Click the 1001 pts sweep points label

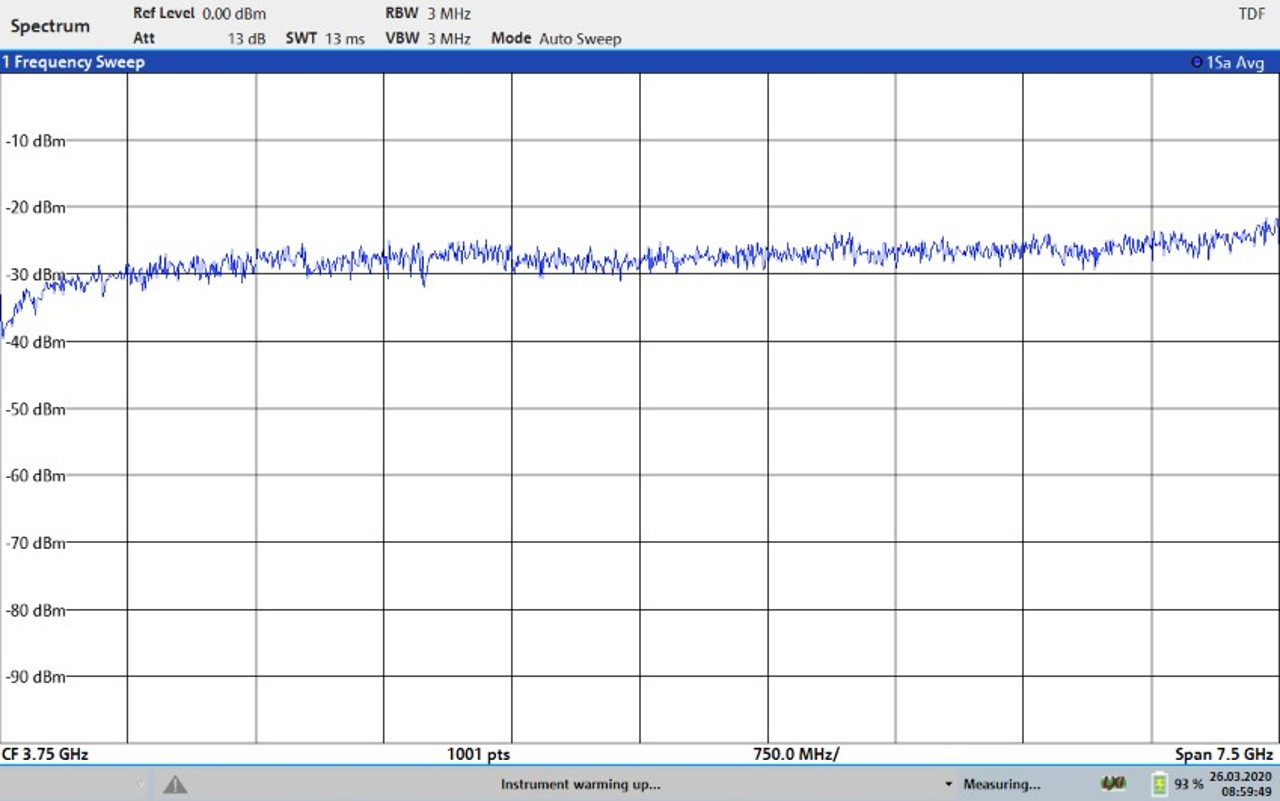[478, 754]
